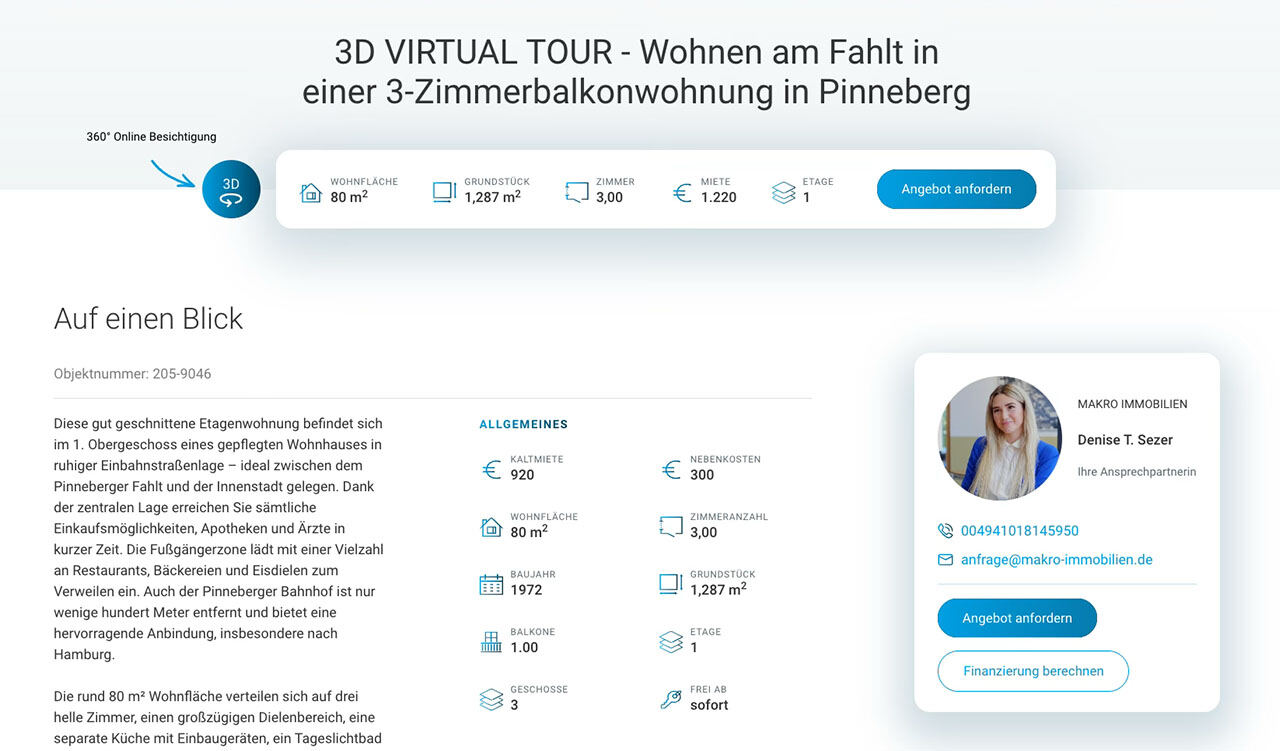Open the 3D 360° virtual tour button
This screenshot has height=751, width=1280.
click(231, 189)
